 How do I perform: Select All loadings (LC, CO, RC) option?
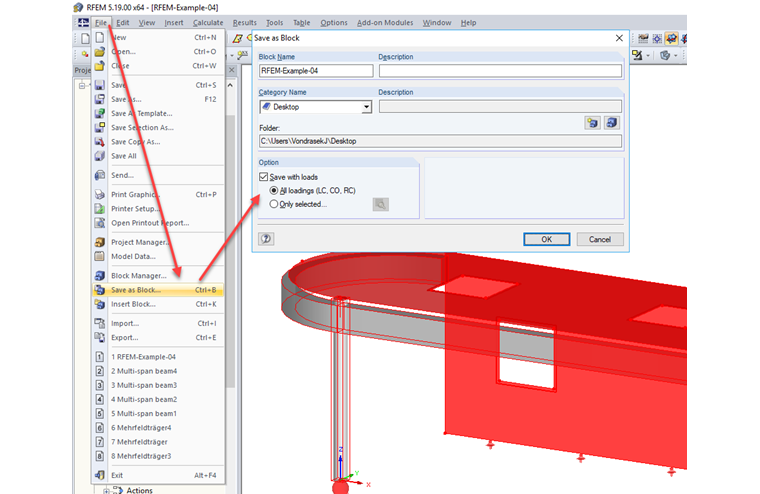point(274,191)
